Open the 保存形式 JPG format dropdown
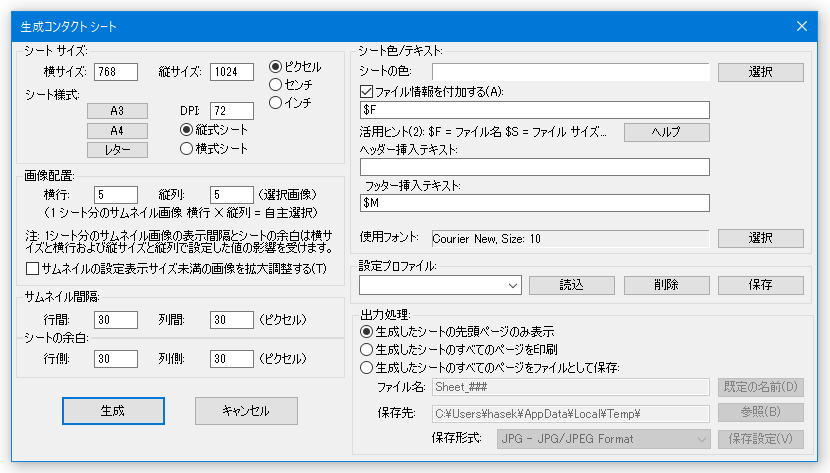Image resolution: width=830 pixels, height=473 pixels. click(603, 439)
